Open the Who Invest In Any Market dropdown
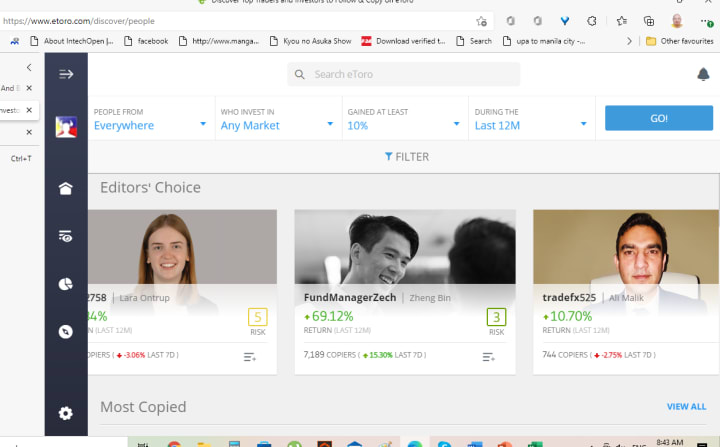Viewport: 720px width, 447px height. click(x=277, y=119)
